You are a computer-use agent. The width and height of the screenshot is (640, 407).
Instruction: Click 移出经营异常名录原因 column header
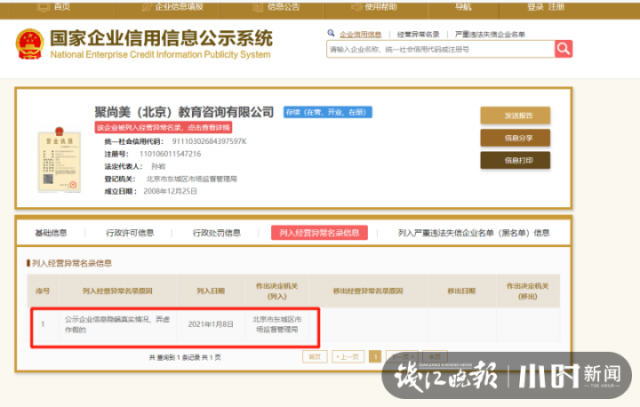(x=368, y=291)
